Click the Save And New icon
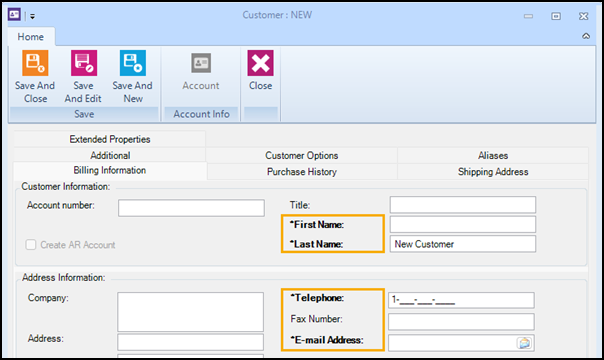This screenshot has width=604, height=360. pyautogui.click(x=133, y=63)
